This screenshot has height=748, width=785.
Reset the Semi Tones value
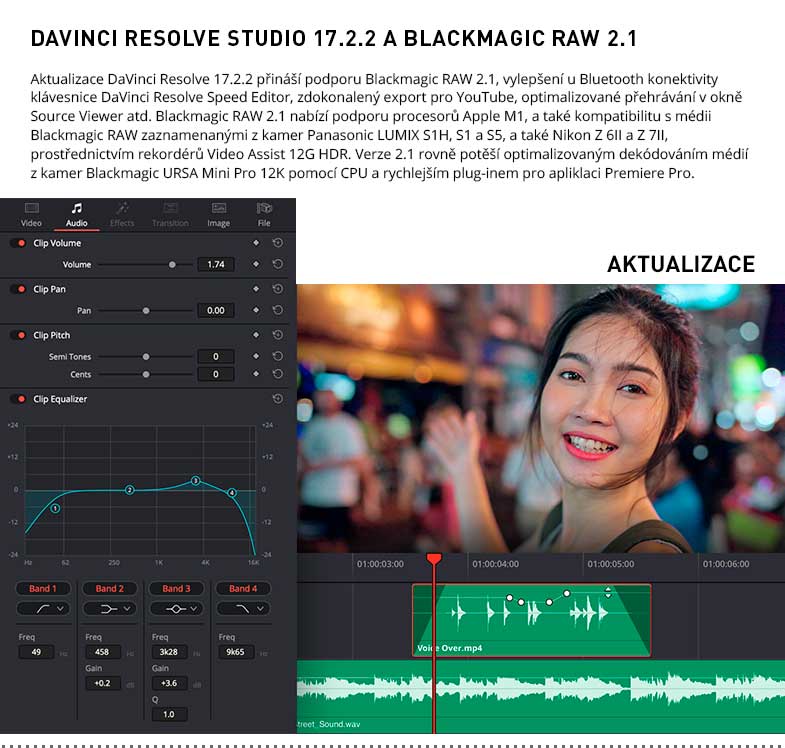point(277,356)
